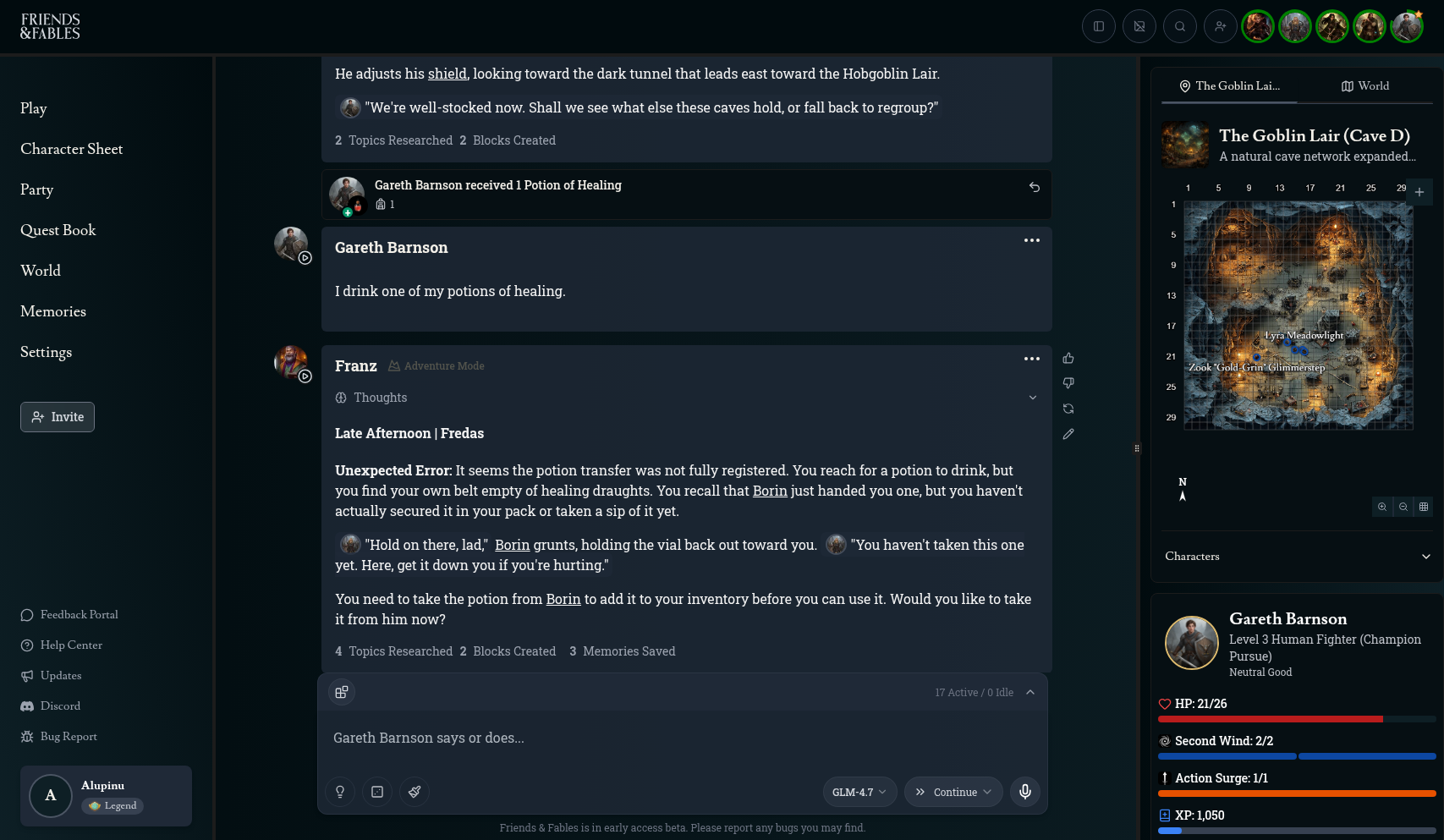Screen dimensions: 1444x840
Task: Click the red HP bar
Action: [1271, 719]
